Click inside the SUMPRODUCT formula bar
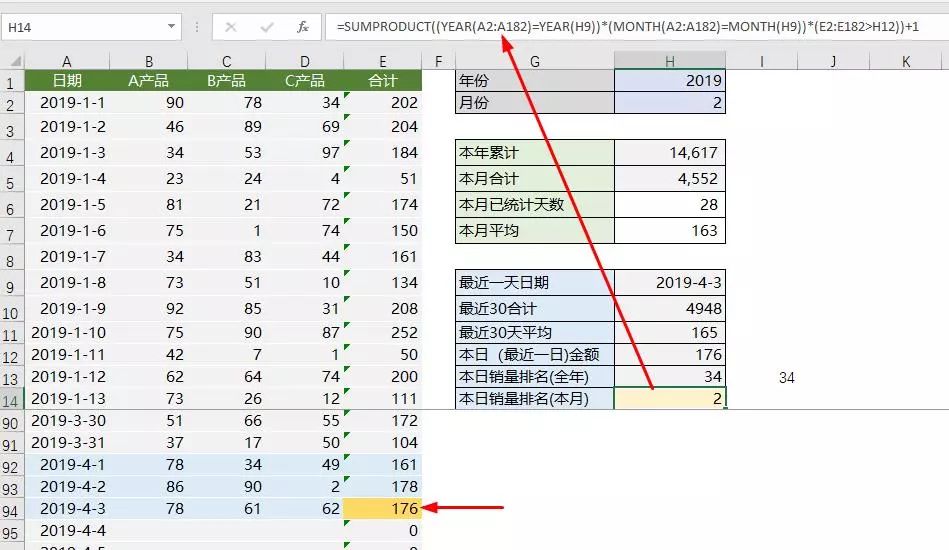 tap(635, 27)
